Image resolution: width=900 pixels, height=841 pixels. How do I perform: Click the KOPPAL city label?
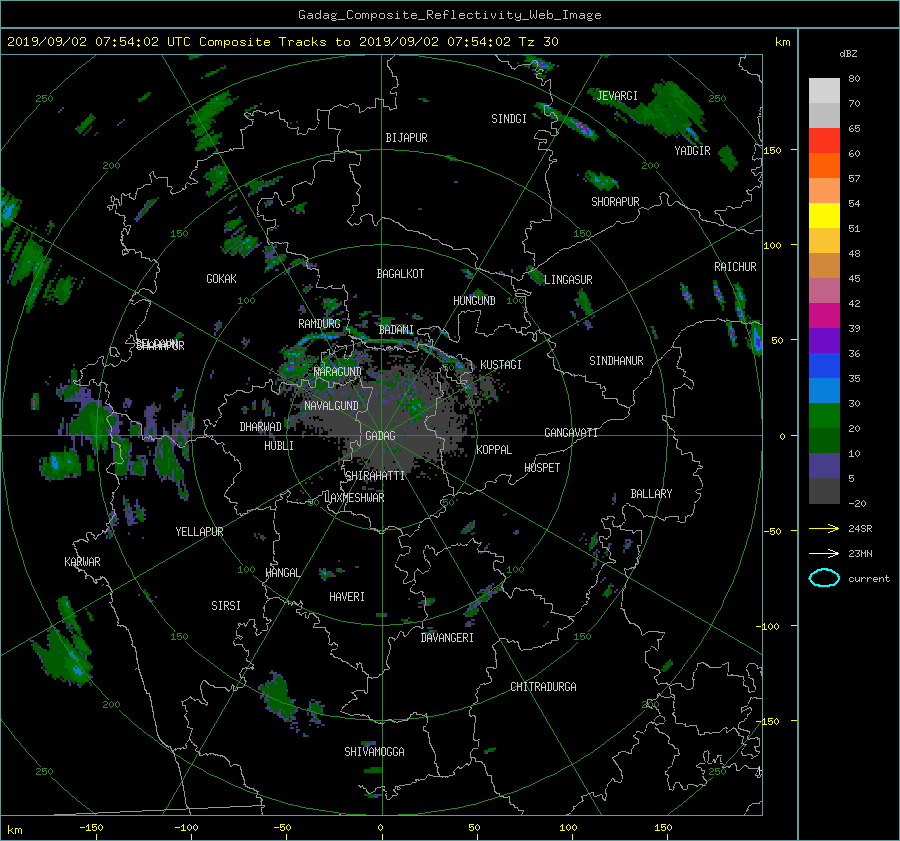pyautogui.click(x=494, y=450)
